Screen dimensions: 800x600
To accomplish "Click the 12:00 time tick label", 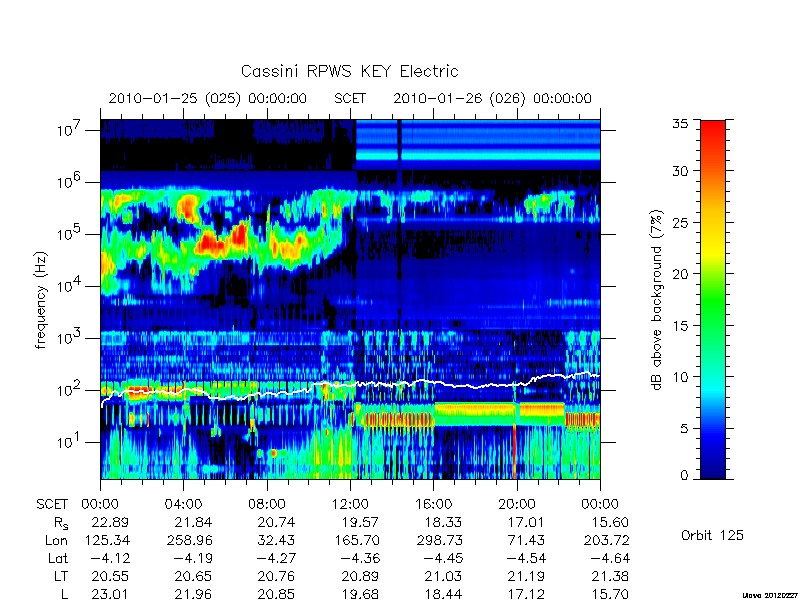I will (x=350, y=504).
